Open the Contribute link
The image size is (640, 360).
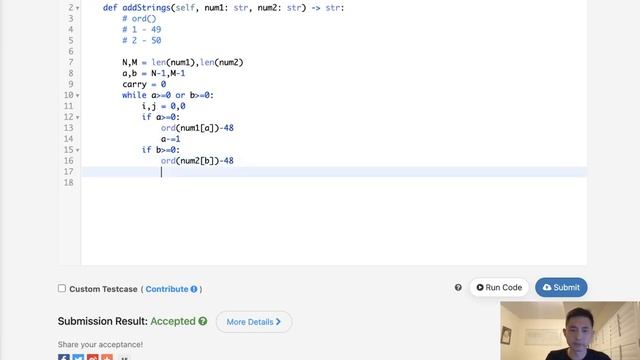167,289
